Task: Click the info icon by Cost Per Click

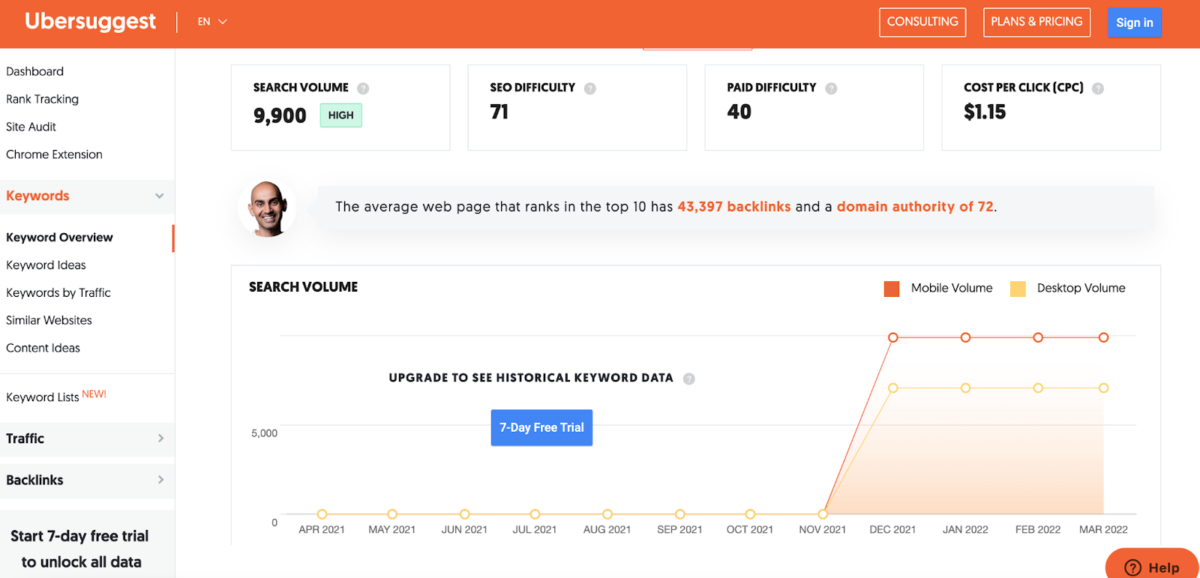Action: (1098, 88)
